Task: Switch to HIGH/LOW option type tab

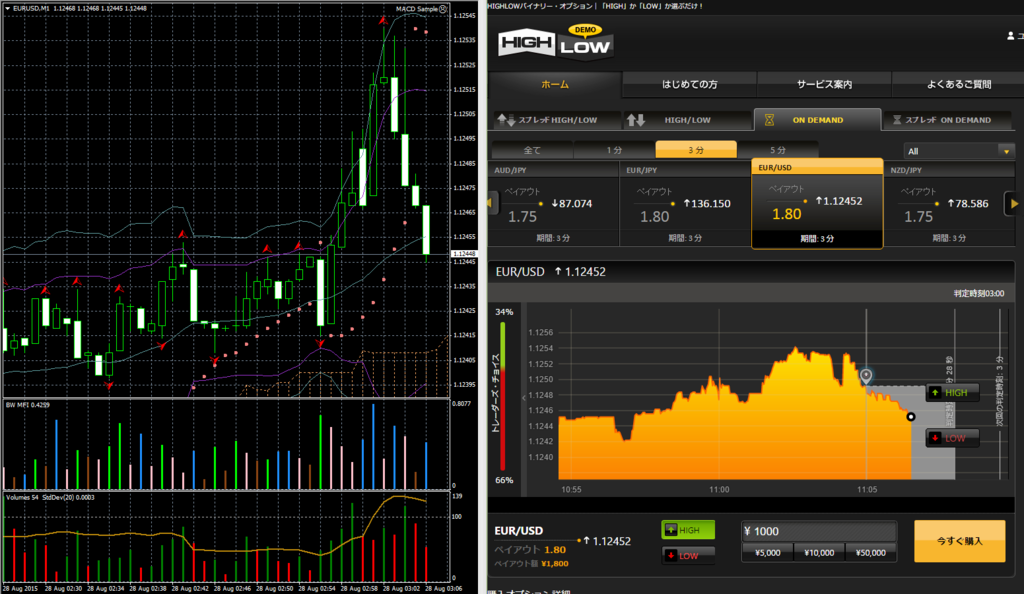Action: 686,120
